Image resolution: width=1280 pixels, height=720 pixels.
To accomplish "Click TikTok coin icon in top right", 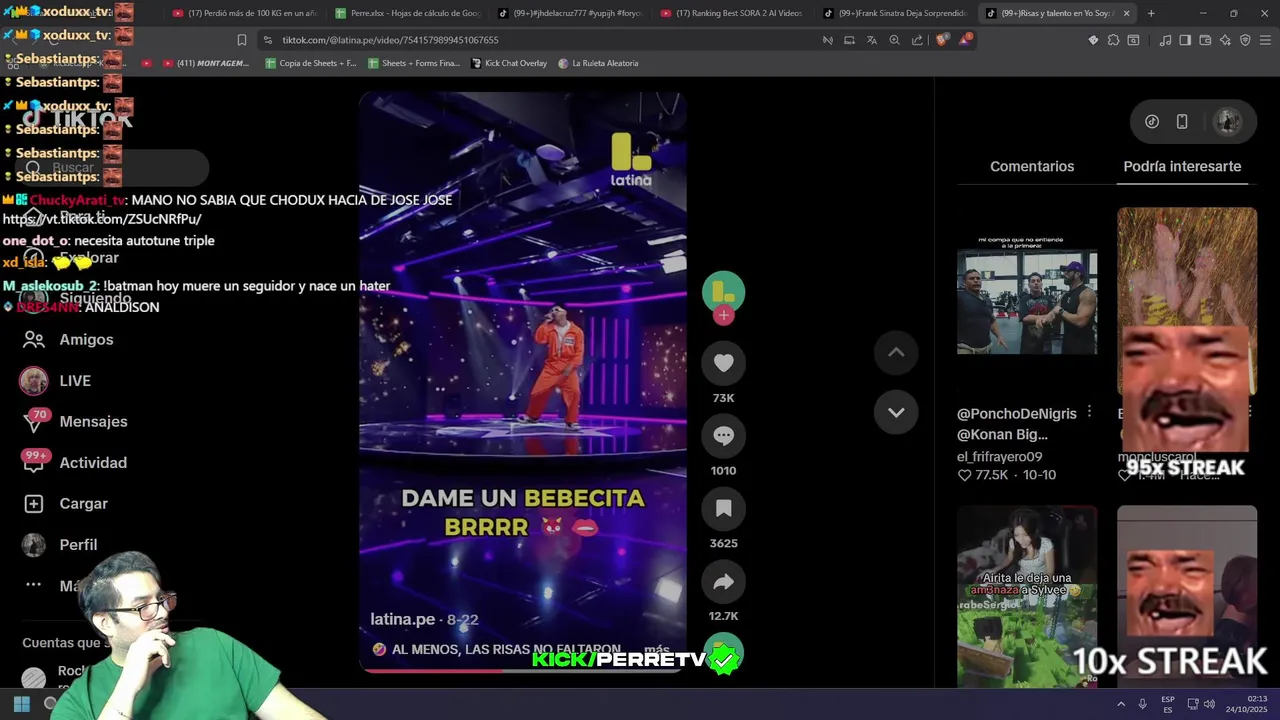I will [x=1152, y=121].
